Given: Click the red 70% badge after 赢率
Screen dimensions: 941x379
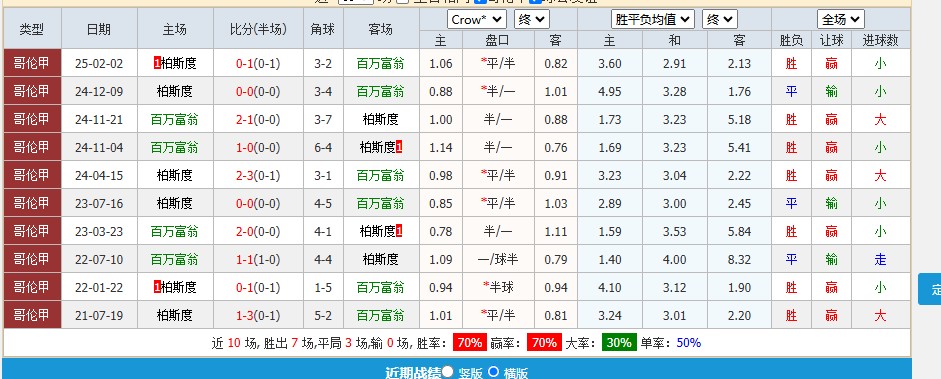Looking at the screenshot, I should (x=544, y=343).
